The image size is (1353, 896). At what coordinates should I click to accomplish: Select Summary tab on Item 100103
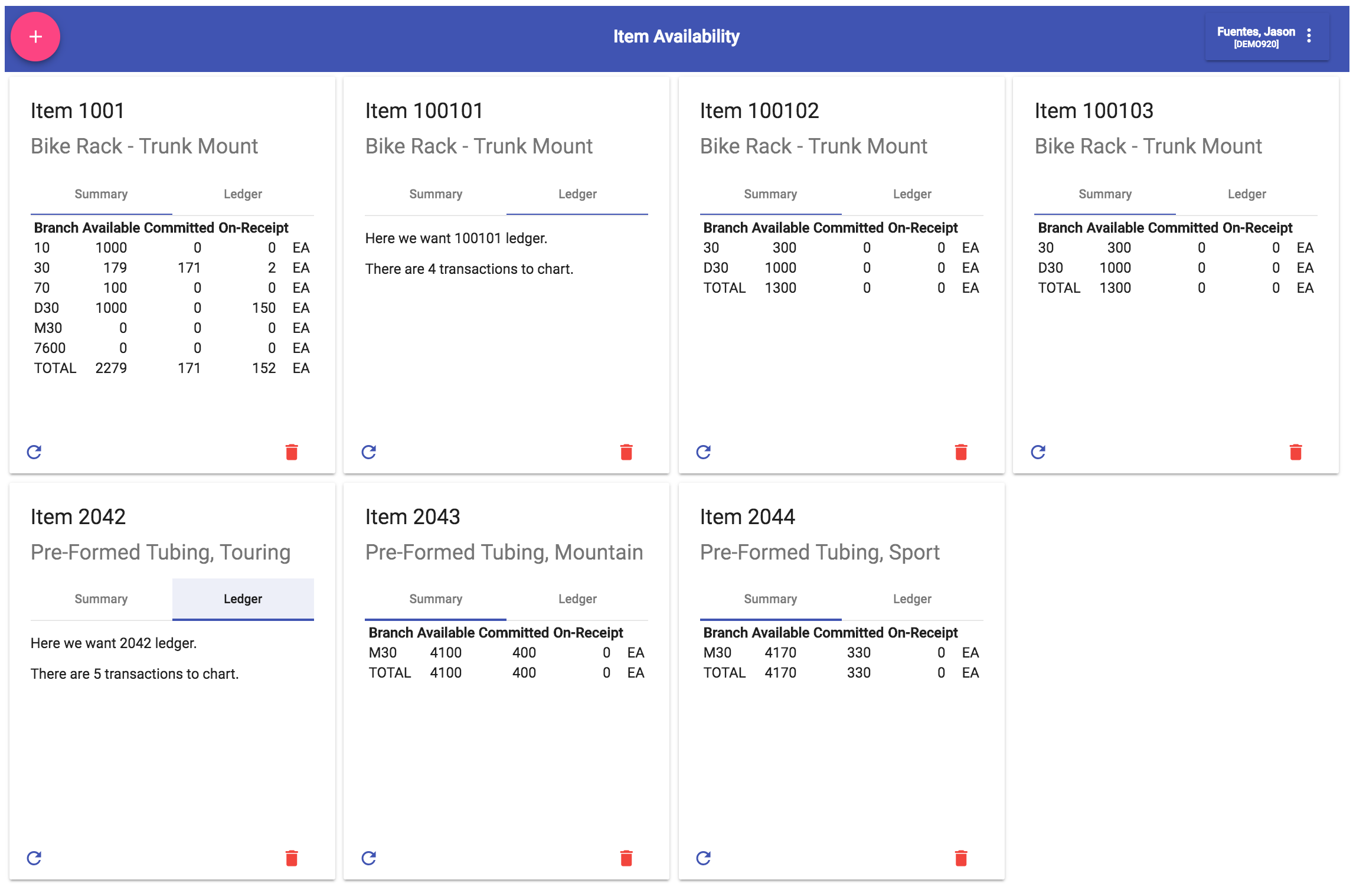pyautogui.click(x=1105, y=194)
